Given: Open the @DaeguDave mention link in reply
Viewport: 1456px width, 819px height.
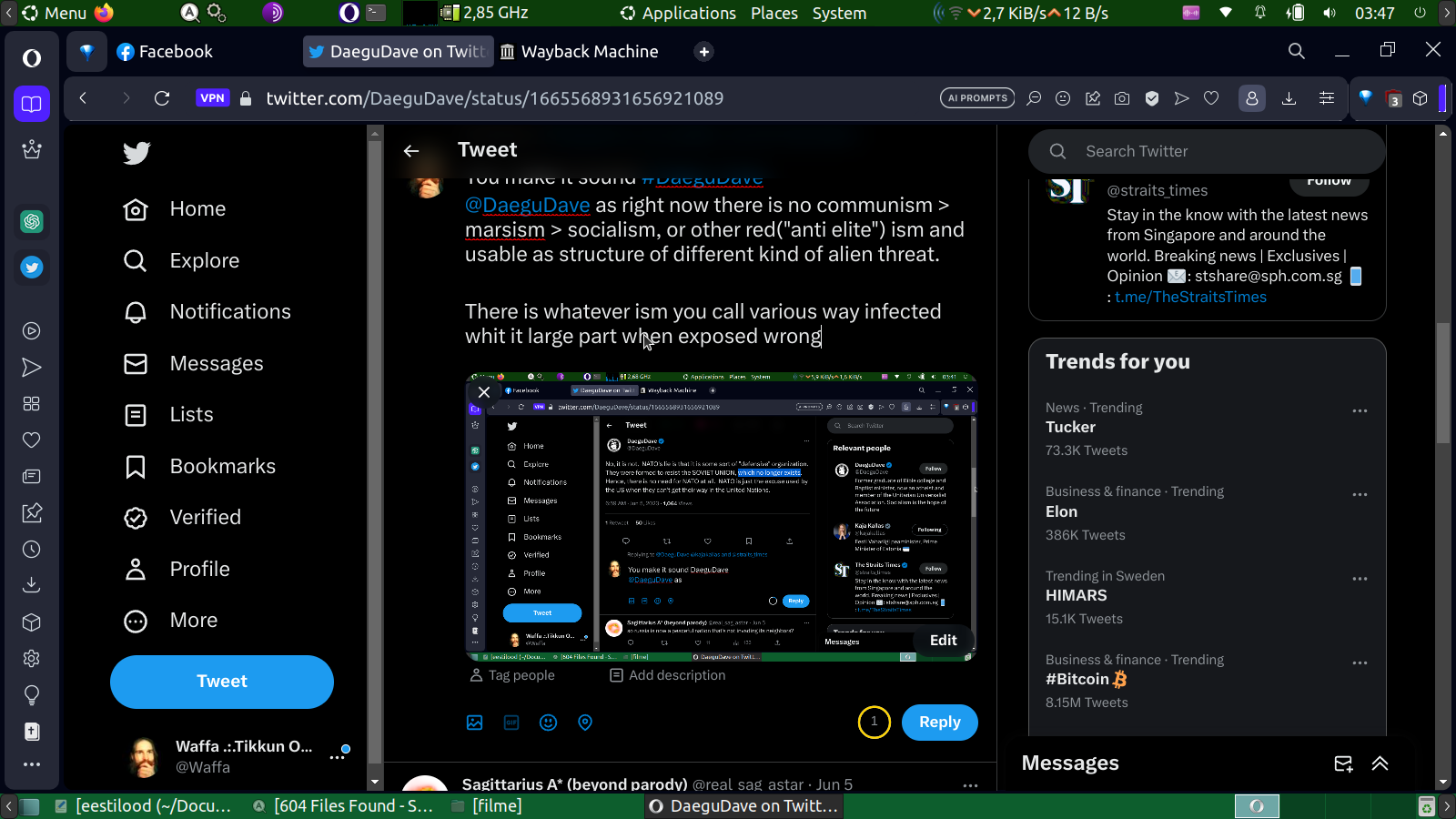Looking at the screenshot, I should click(528, 206).
